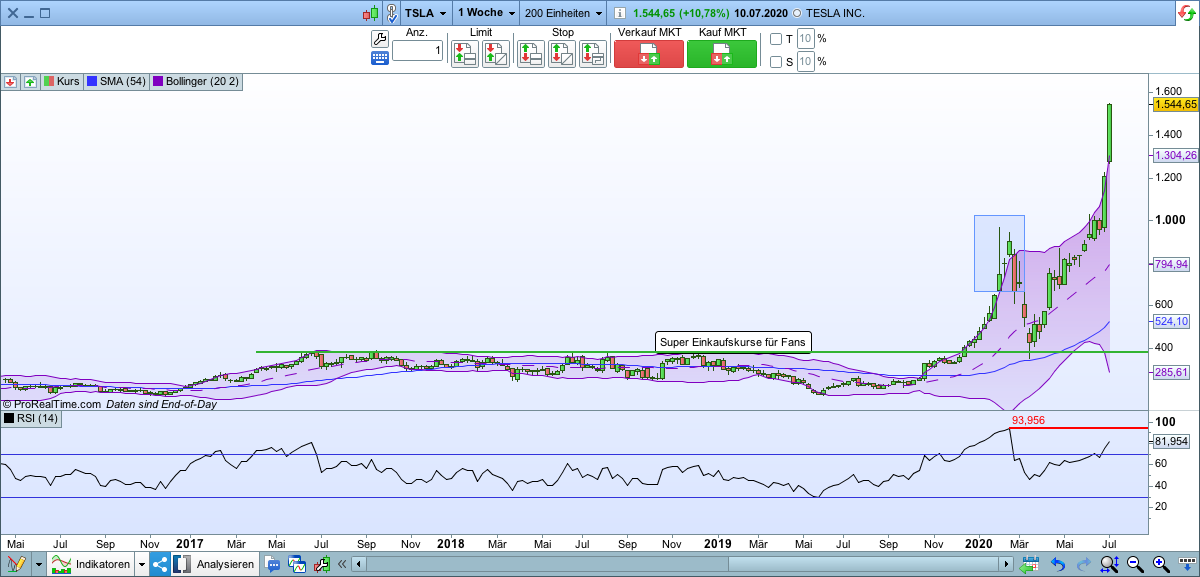Select the candlestick chart style icon
Image resolution: width=1200 pixels, height=577 pixels.
pyautogui.click(x=368, y=13)
